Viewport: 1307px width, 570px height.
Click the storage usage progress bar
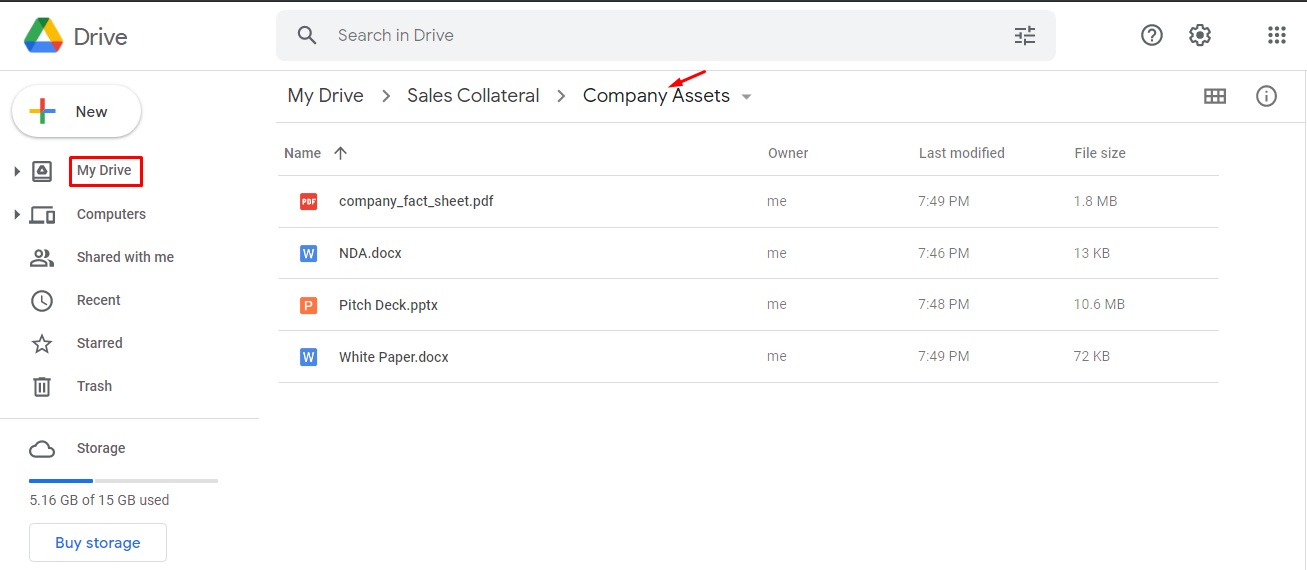[123, 481]
